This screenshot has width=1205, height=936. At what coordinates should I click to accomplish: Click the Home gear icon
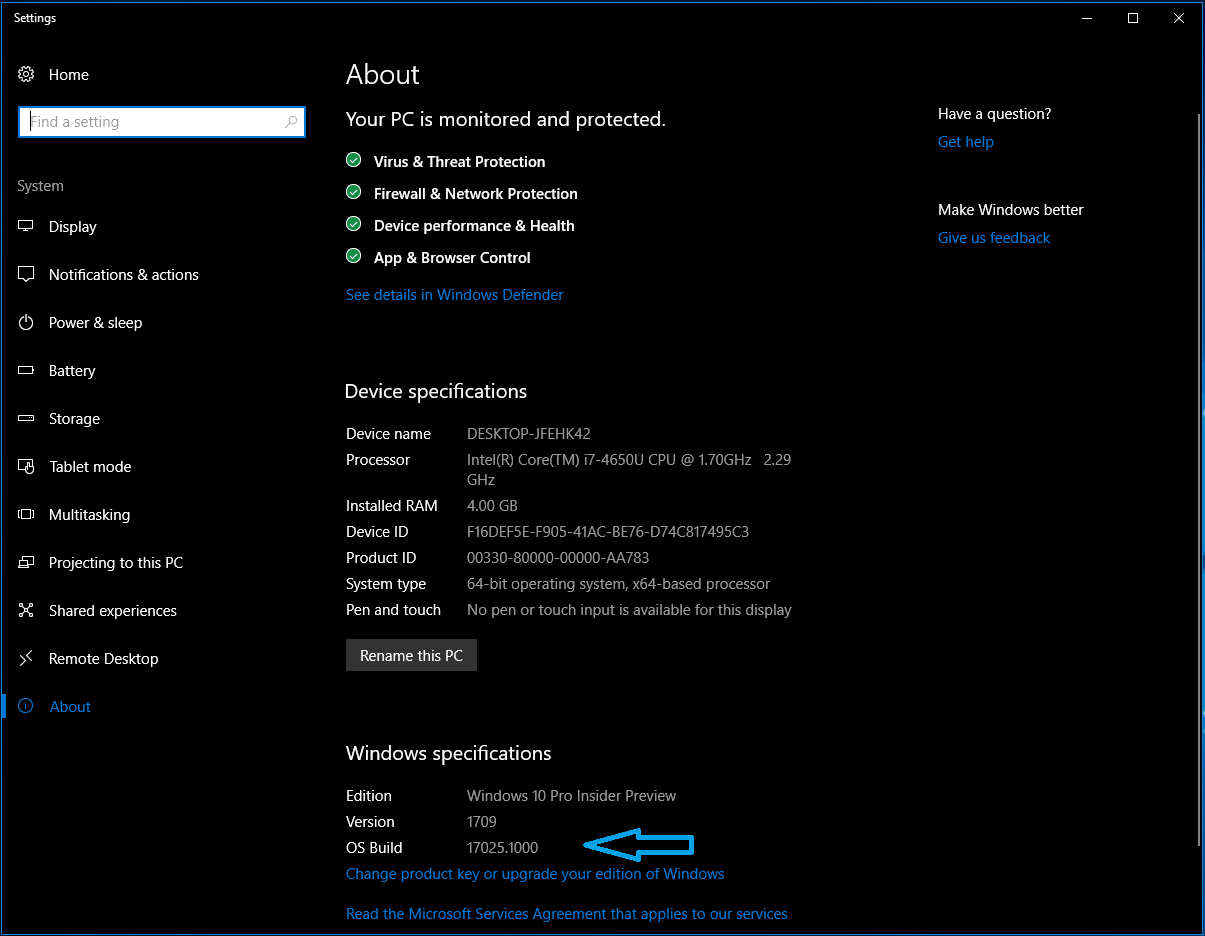pos(26,75)
